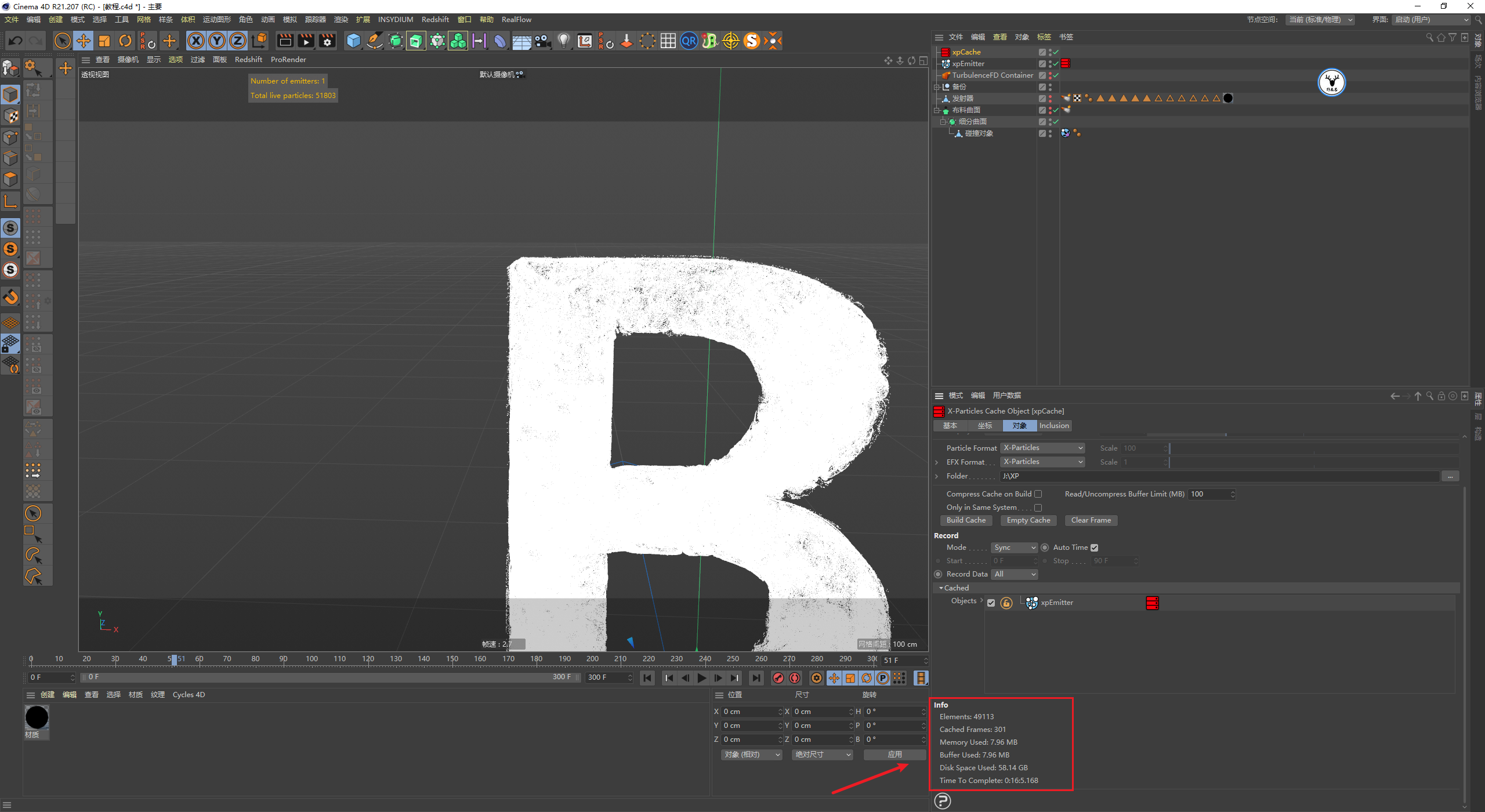
Task: Add a Cube primitive object
Action: tap(353, 41)
